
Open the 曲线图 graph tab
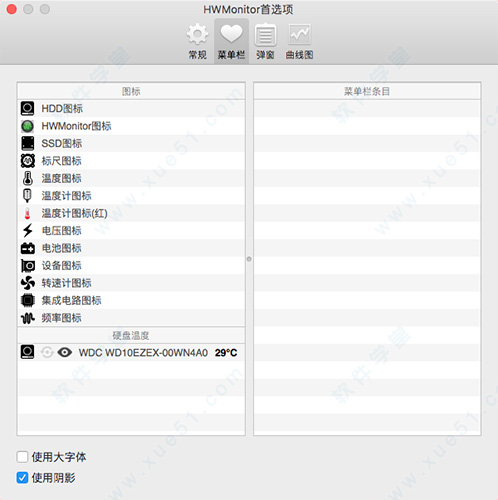299,41
